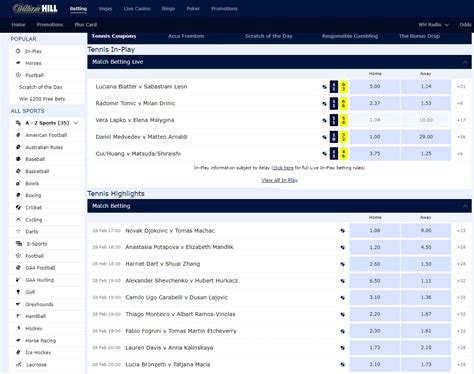Click the E-Sports icon in sidebar

(19, 244)
